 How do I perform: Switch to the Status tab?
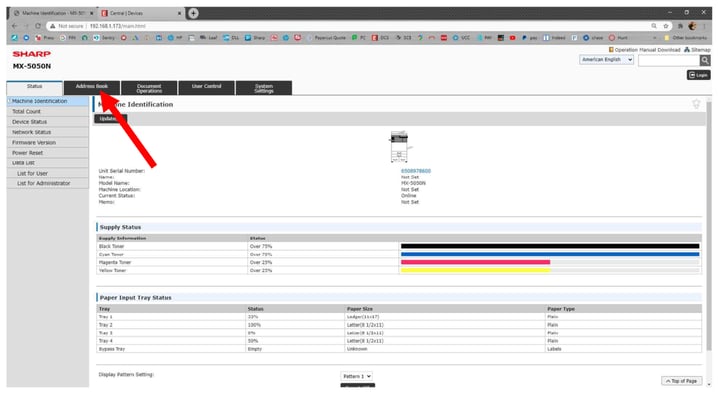click(x=34, y=88)
